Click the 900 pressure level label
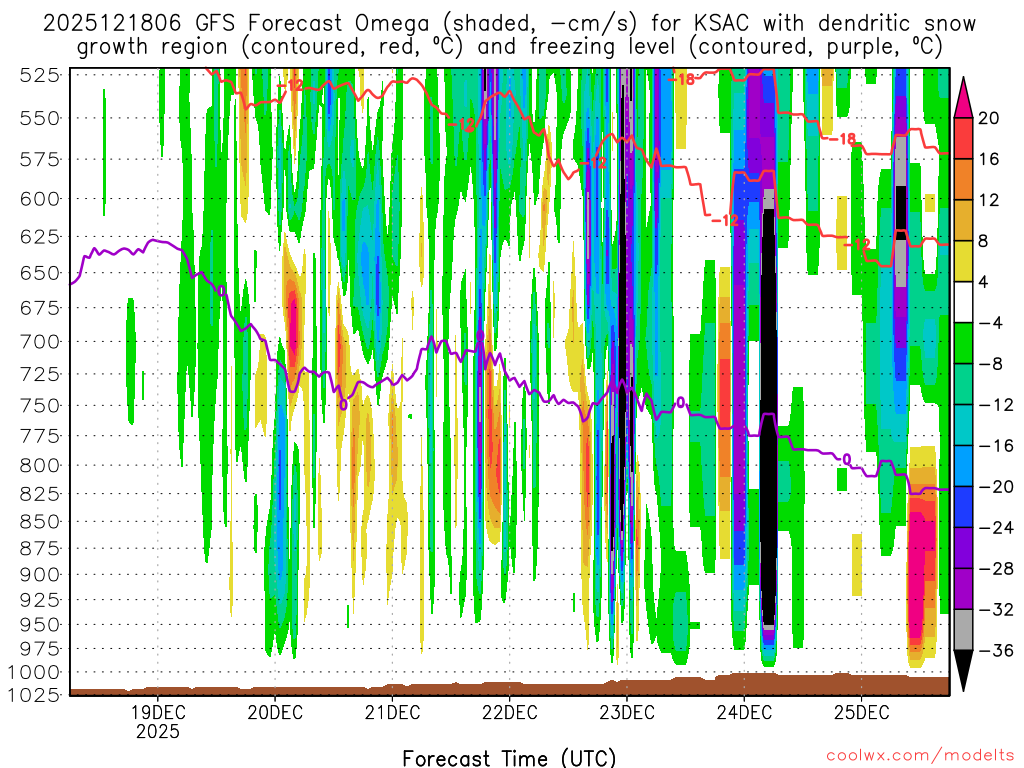The width and height of the screenshot is (1024, 768). (x=40, y=575)
